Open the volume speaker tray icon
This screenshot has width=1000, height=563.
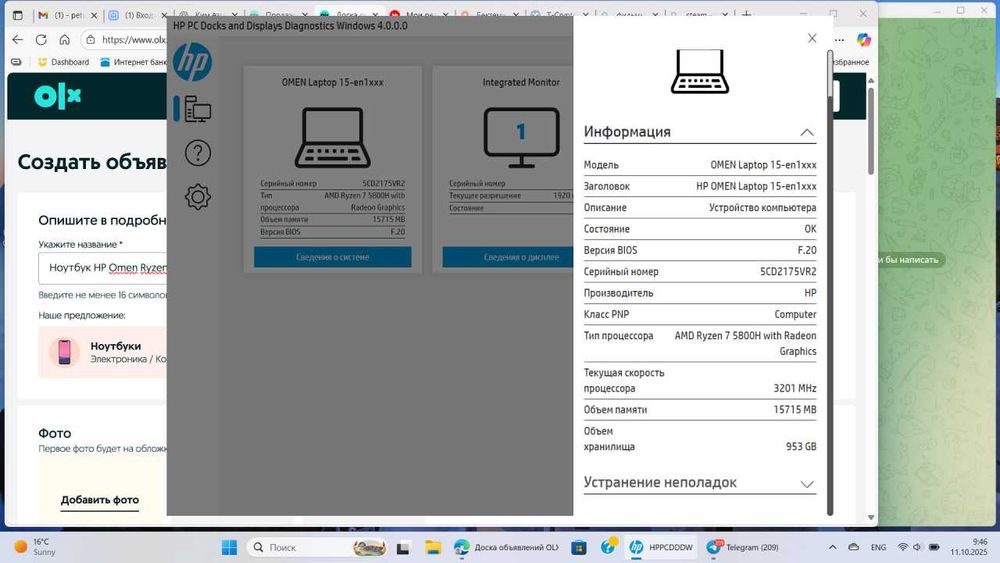[917, 547]
